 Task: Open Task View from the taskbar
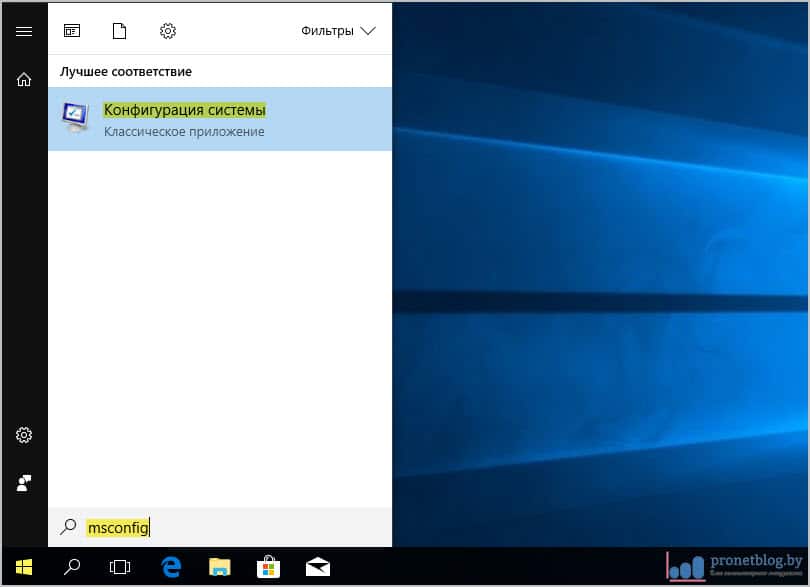coord(120,567)
